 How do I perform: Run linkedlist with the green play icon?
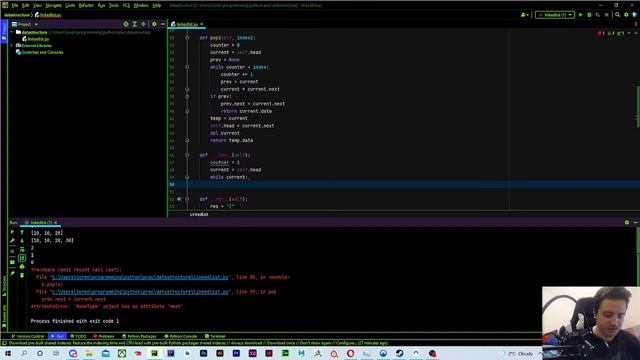[580, 15]
